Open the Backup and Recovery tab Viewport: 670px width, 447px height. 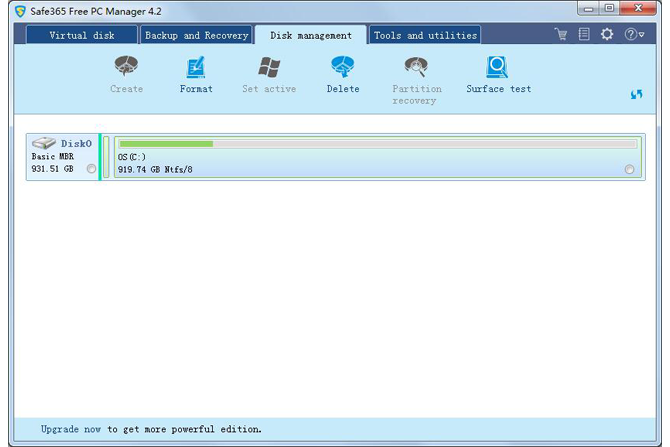pos(196,36)
